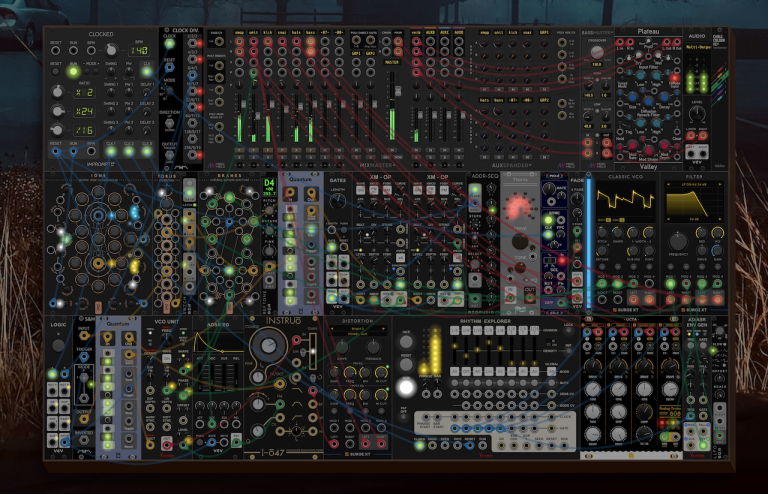Toggle the green RUN button on Clocked
This screenshot has height=494, width=768.
click(x=73, y=71)
